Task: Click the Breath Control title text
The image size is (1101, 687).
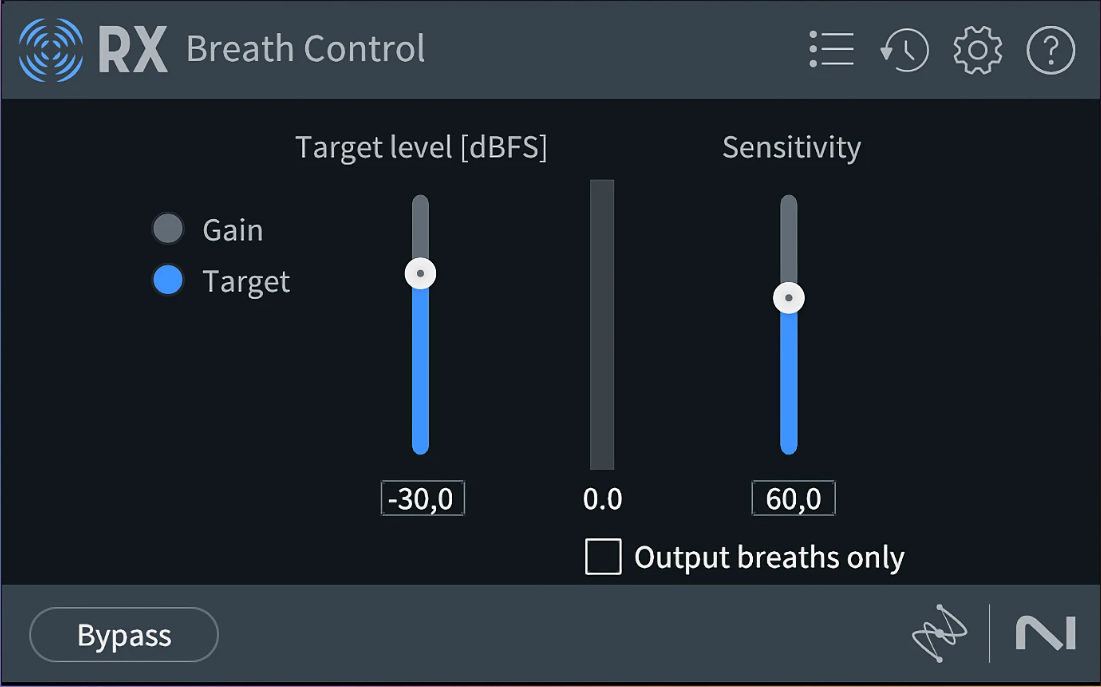Action: 305,49
